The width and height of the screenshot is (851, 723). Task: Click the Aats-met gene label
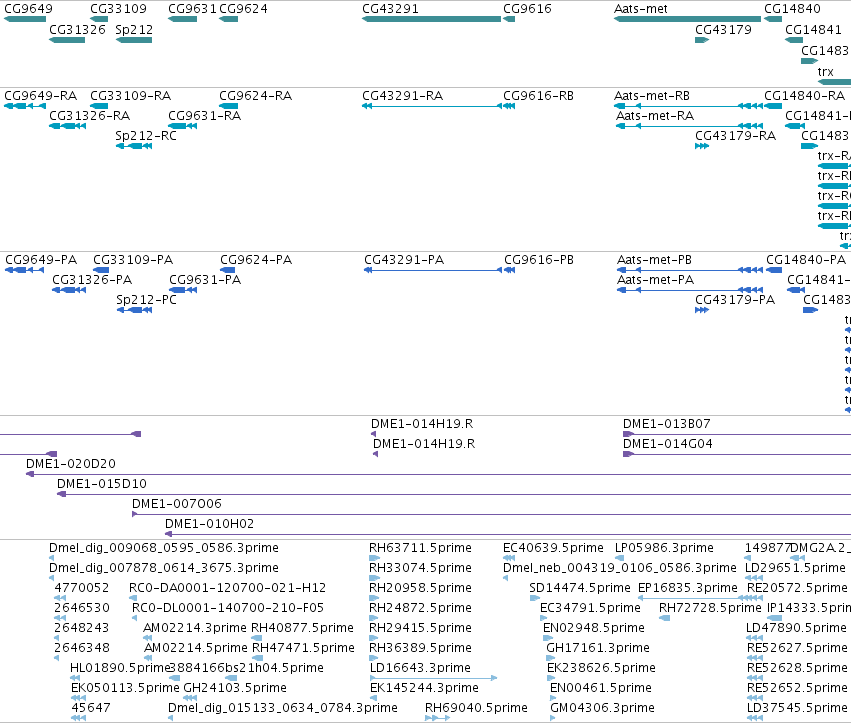[x=640, y=9]
